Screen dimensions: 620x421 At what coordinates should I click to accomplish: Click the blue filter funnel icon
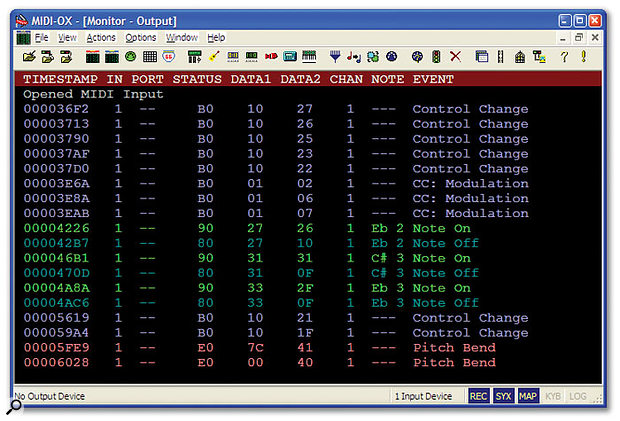click(336, 56)
